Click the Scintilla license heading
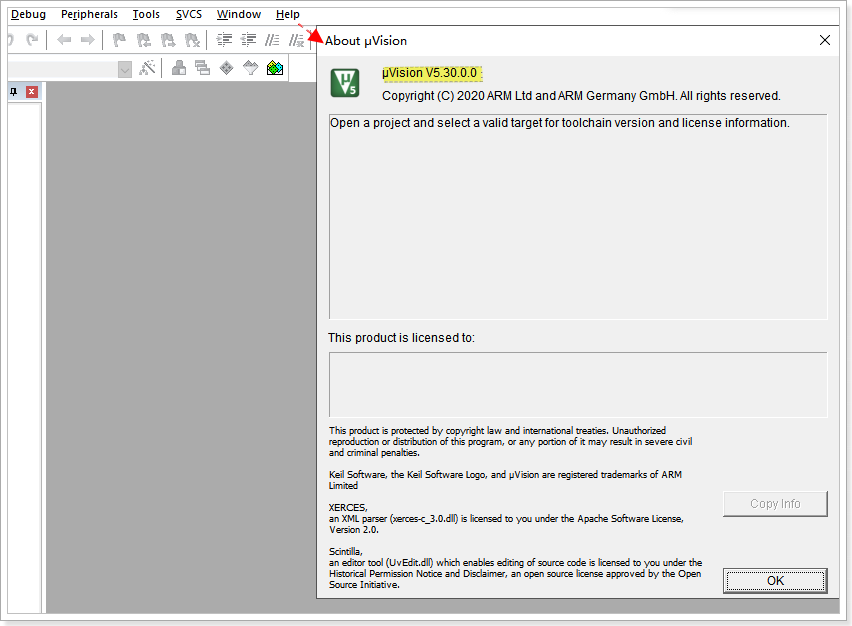The image size is (852, 626). pyautogui.click(x=346, y=552)
